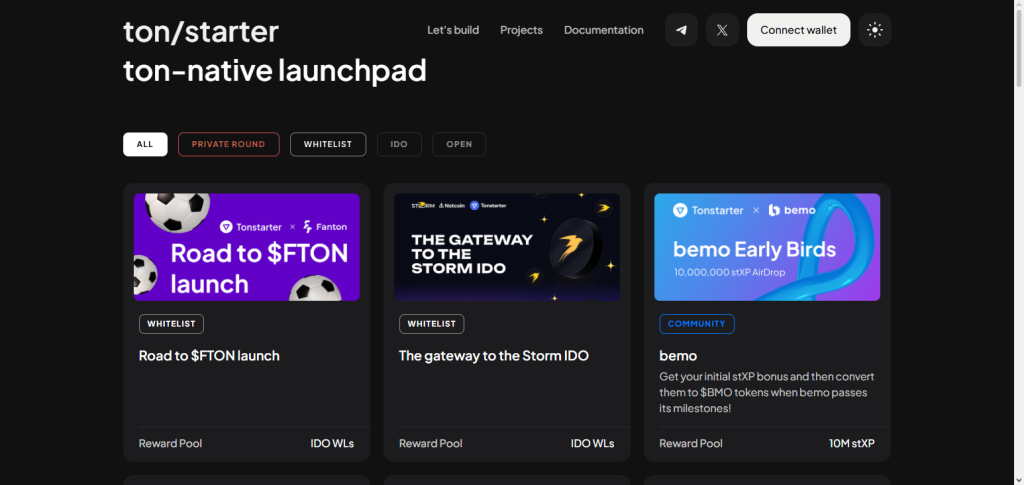Open the Road to $FTON launch banner

coord(247,247)
